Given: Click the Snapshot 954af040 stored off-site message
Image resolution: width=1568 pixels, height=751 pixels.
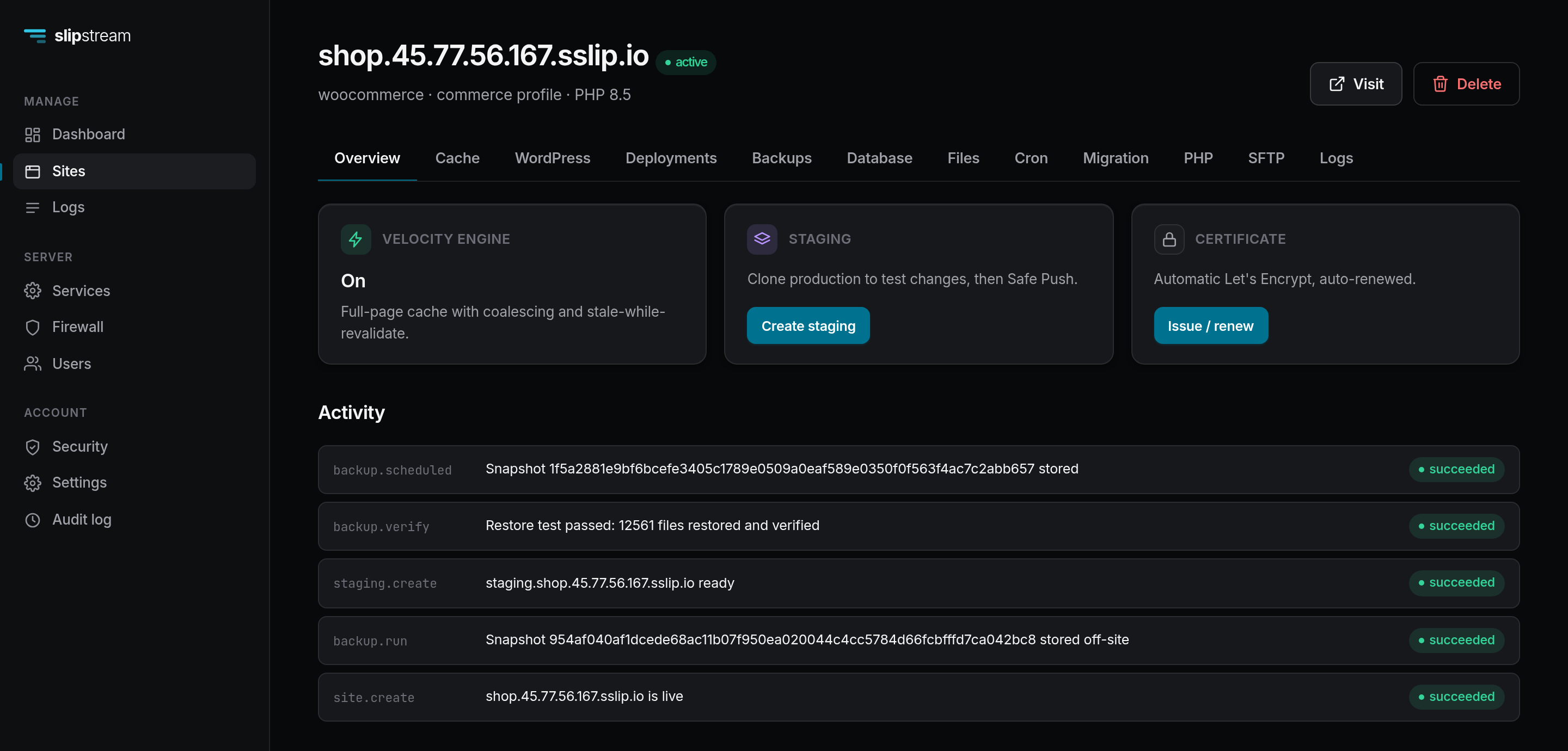Looking at the screenshot, I should (807, 640).
